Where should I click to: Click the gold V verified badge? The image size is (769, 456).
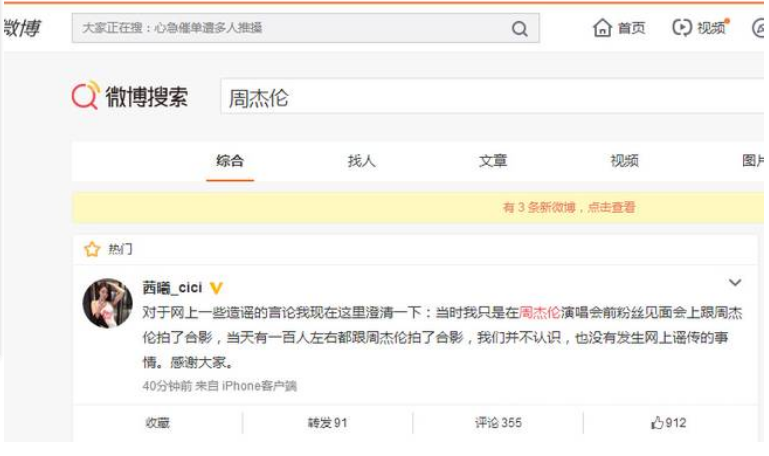[x=216, y=288]
